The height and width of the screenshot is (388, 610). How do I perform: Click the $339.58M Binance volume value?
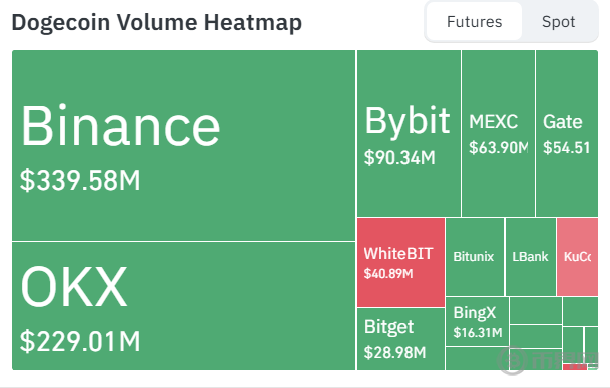point(80,180)
